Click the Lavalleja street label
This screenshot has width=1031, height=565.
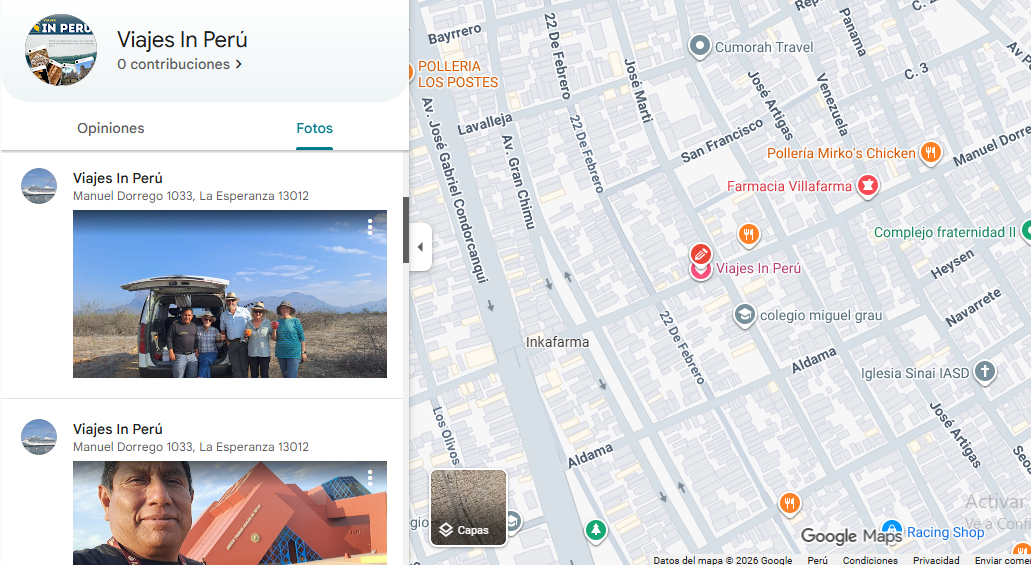(x=485, y=124)
